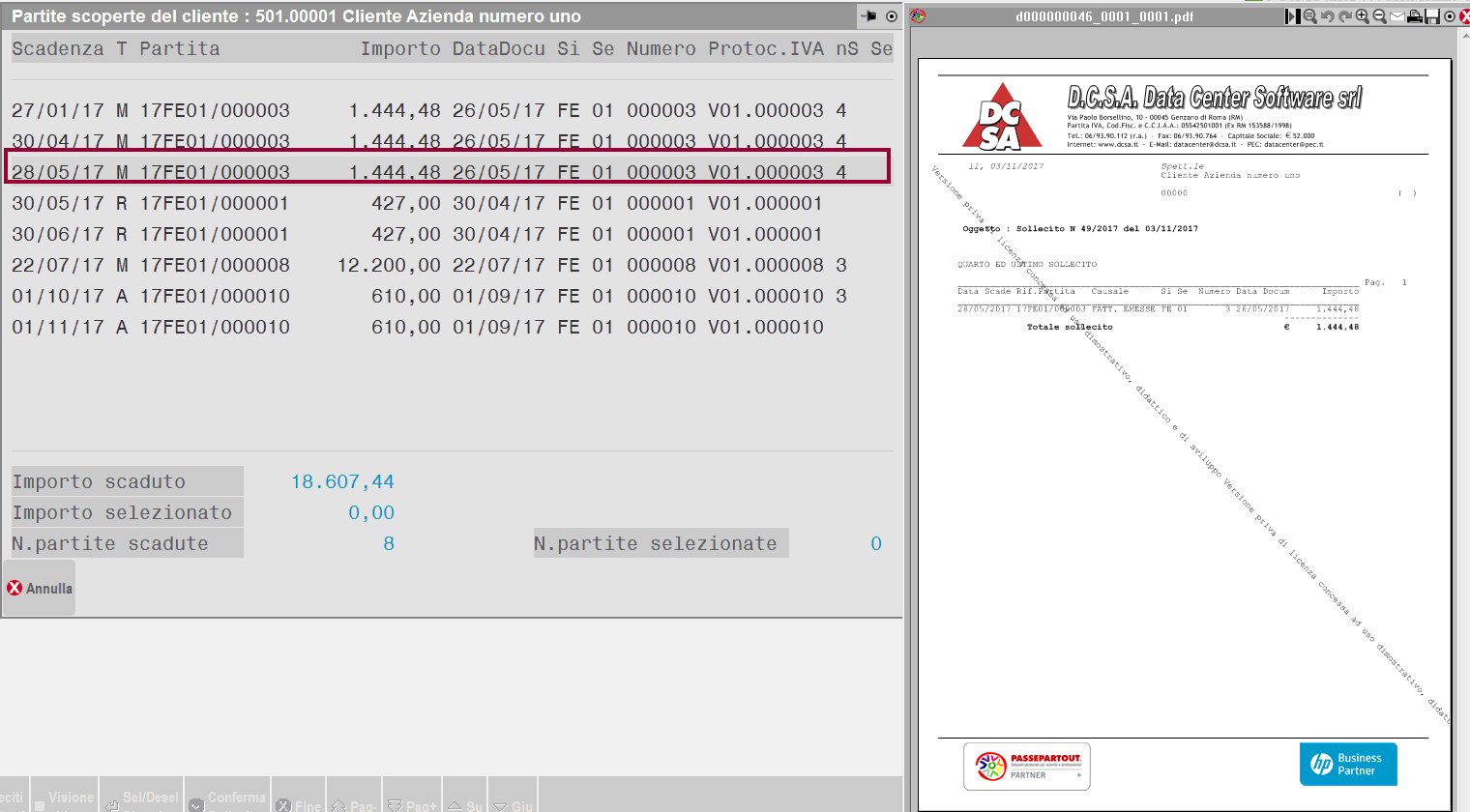Screen dimensions: 1470x812
Task: Toggle the circle option in the left title bar
Action: (891, 16)
